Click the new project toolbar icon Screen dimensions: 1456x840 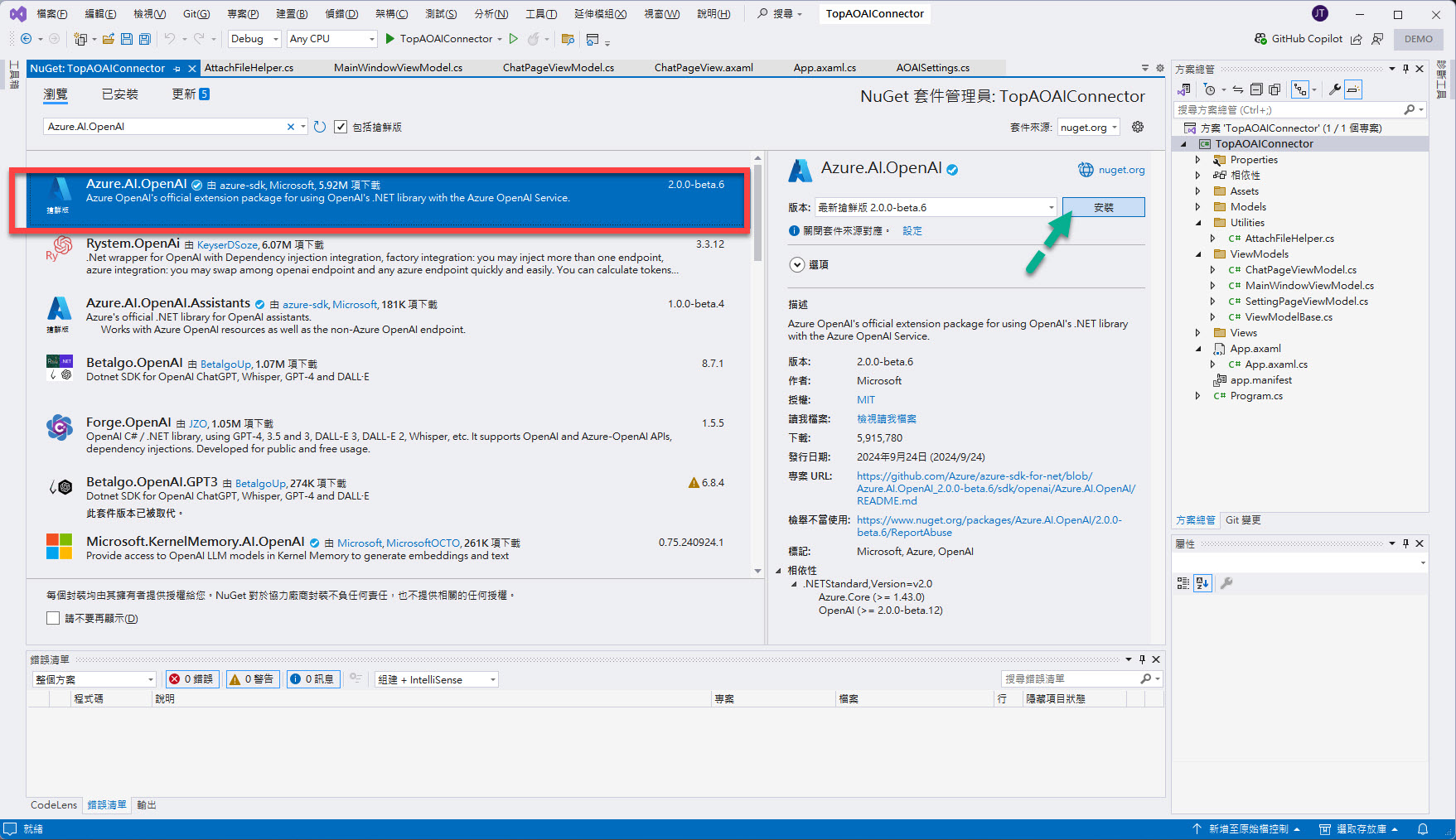80,39
